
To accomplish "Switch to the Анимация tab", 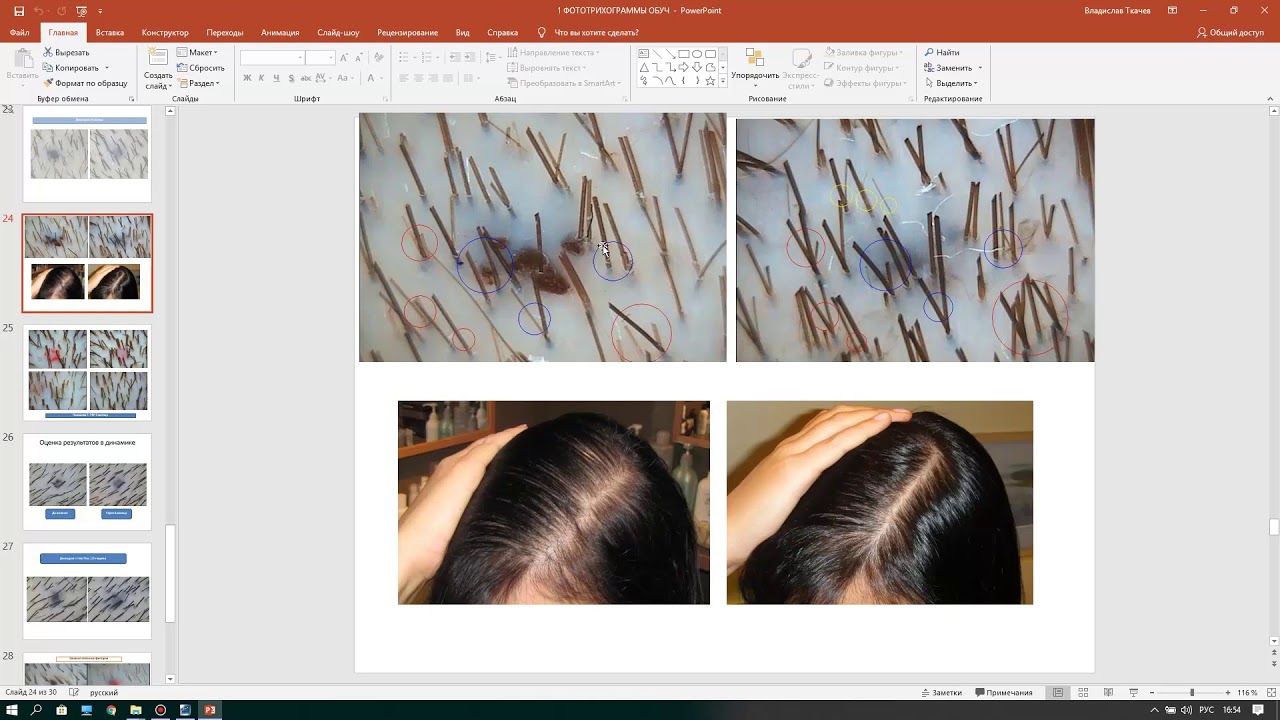I will pos(280,32).
